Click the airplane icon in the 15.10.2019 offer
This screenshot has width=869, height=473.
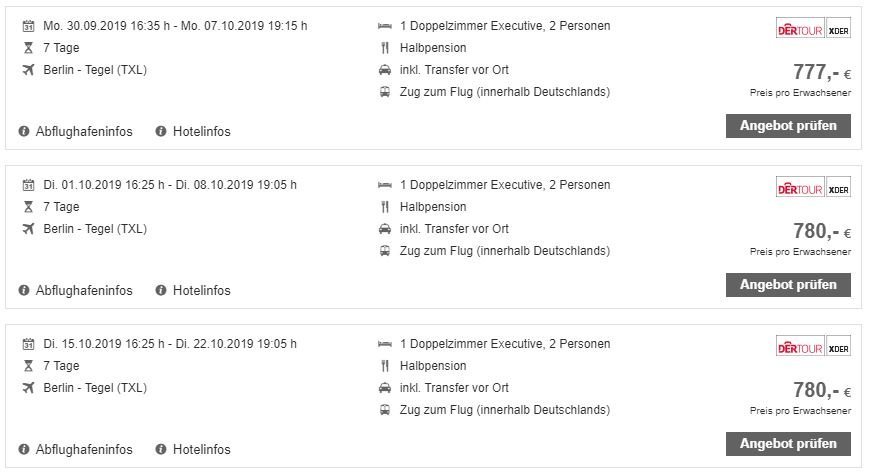(x=27, y=388)
